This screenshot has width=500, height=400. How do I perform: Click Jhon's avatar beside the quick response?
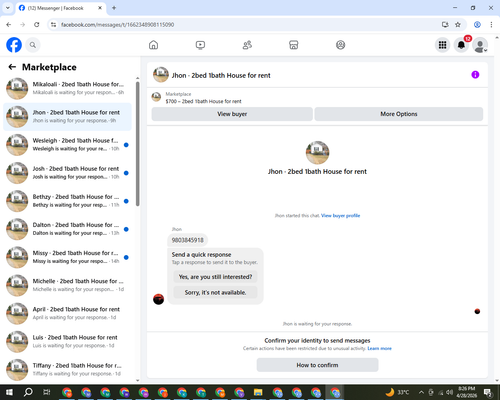[x=158, y=299]
